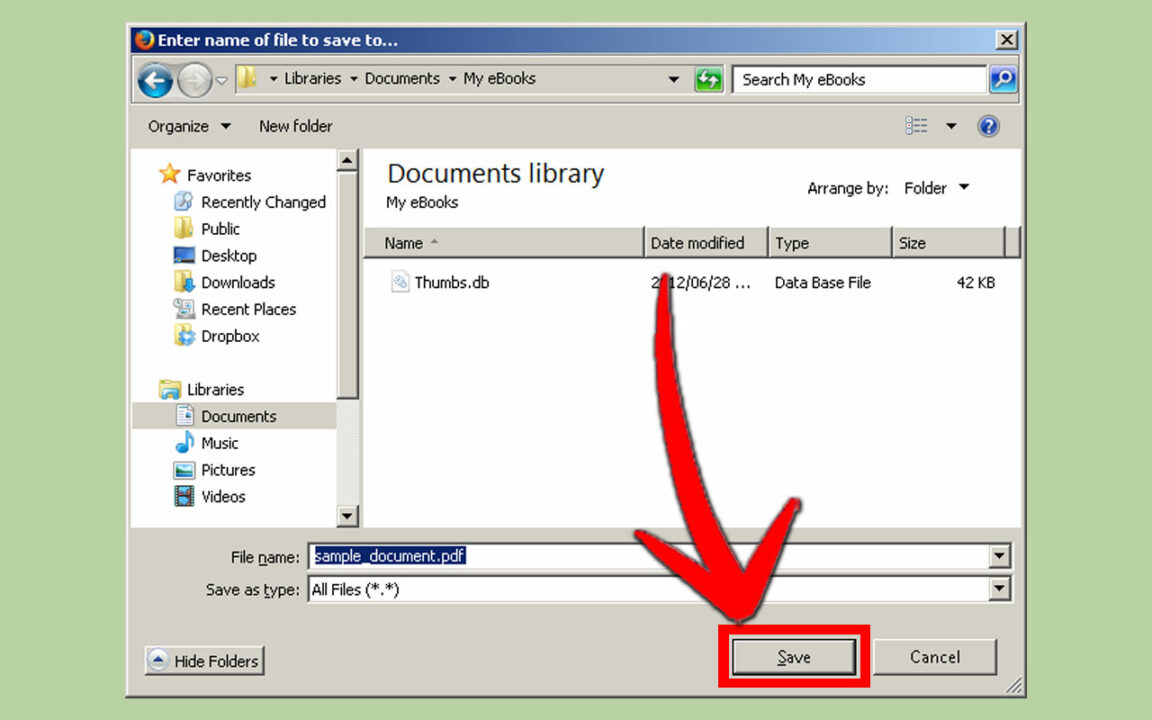
Task: Sort by the Name column header
Action: (504, 243)
